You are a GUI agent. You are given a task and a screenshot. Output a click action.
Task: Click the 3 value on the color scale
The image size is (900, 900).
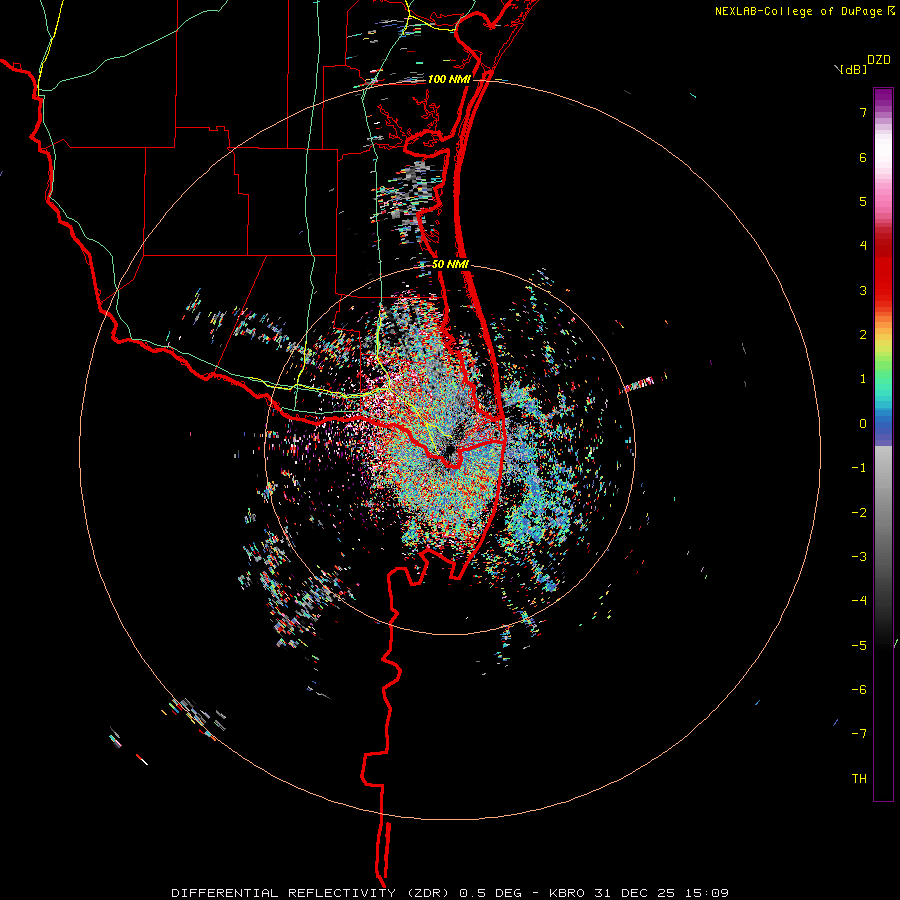[x=863, y=290]
